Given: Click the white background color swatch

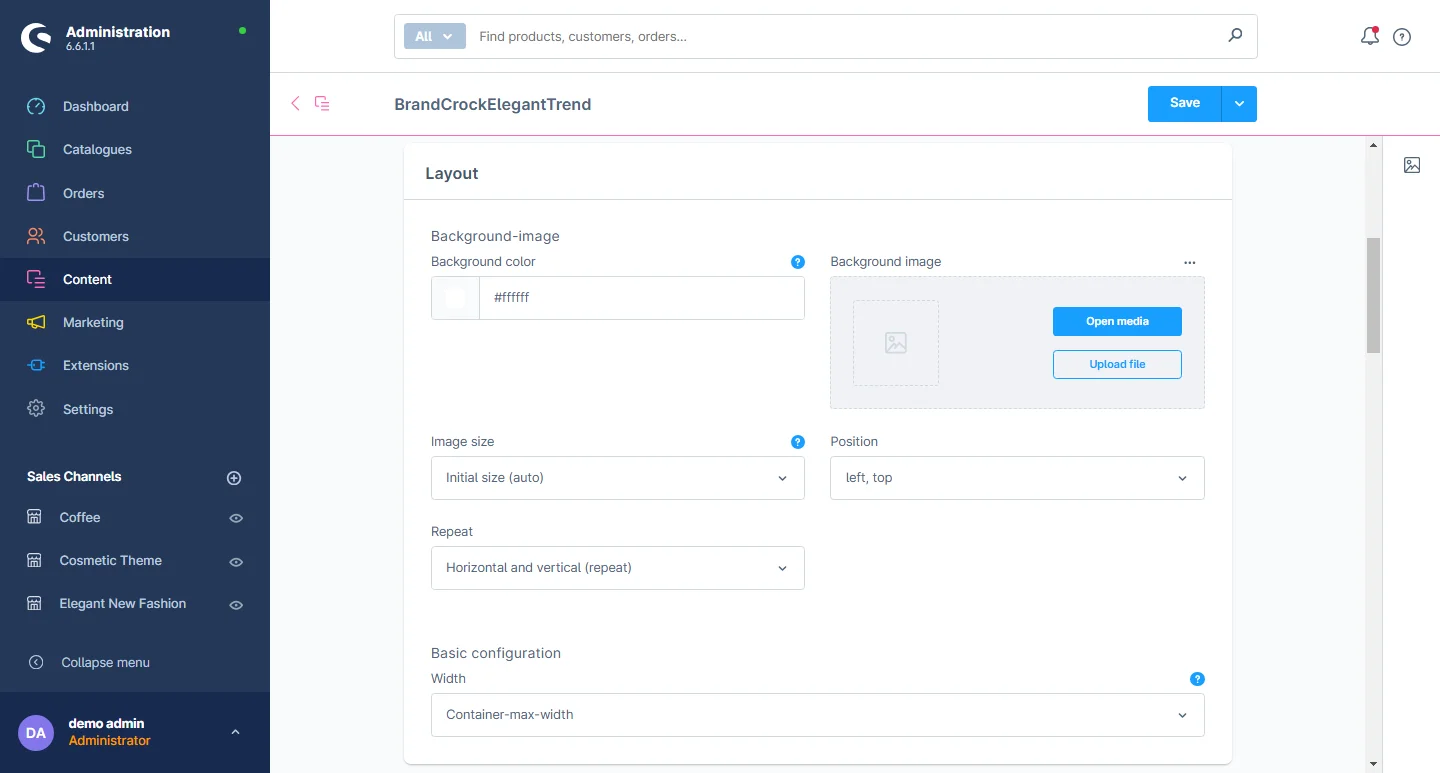Looking at the screenshot, I should (455, 298).
